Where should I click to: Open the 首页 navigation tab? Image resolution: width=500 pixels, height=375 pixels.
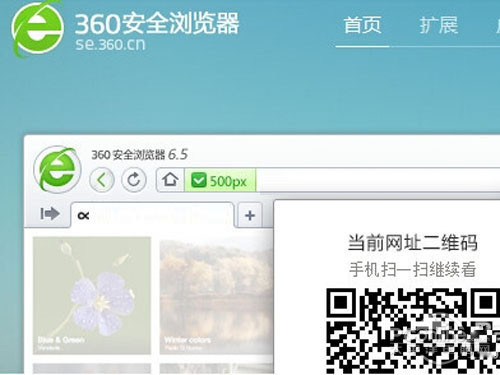click(x=362, y=25)
